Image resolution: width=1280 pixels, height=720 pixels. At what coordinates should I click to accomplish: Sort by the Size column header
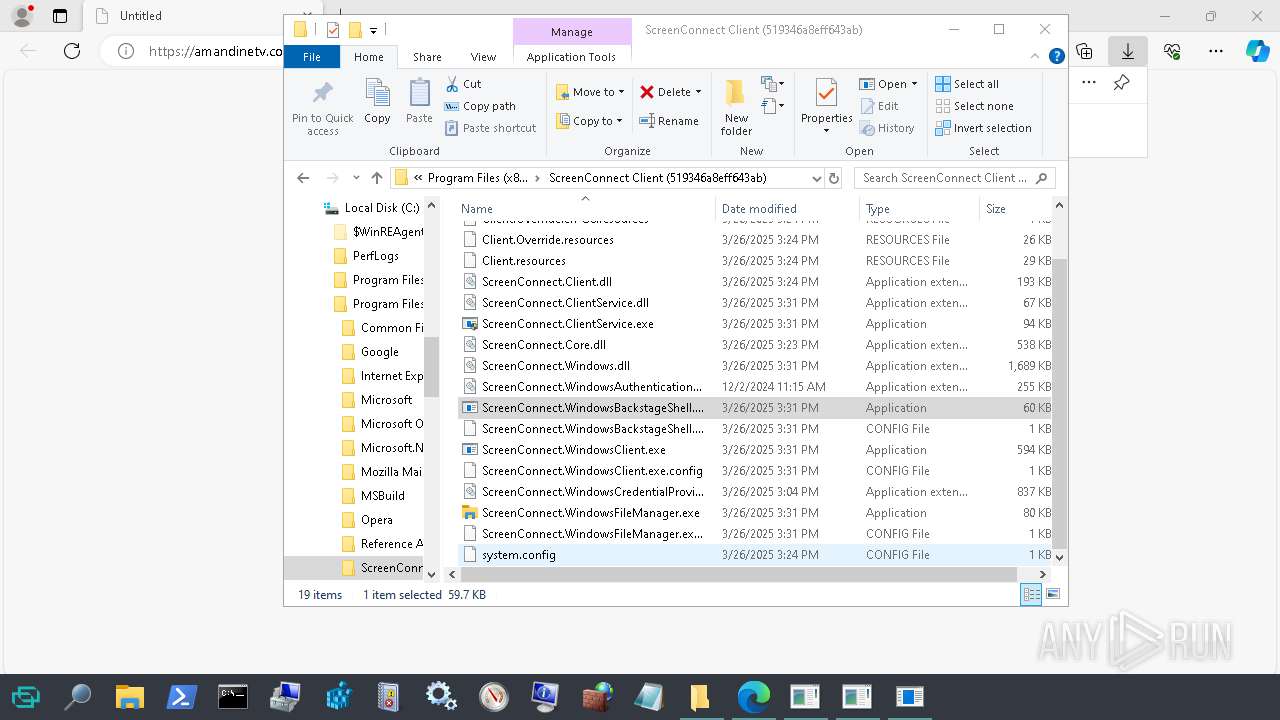[x=1015, y=209]
